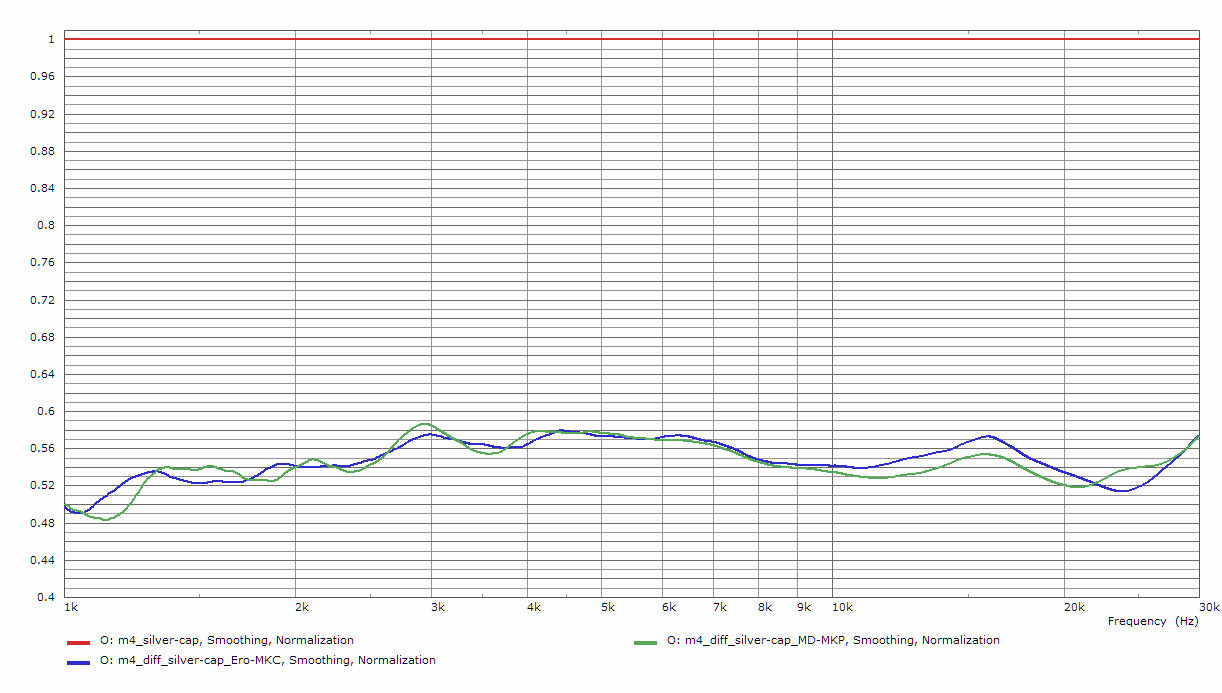Click the Frequency (Hz) axis title

[x=1152, y=621]
